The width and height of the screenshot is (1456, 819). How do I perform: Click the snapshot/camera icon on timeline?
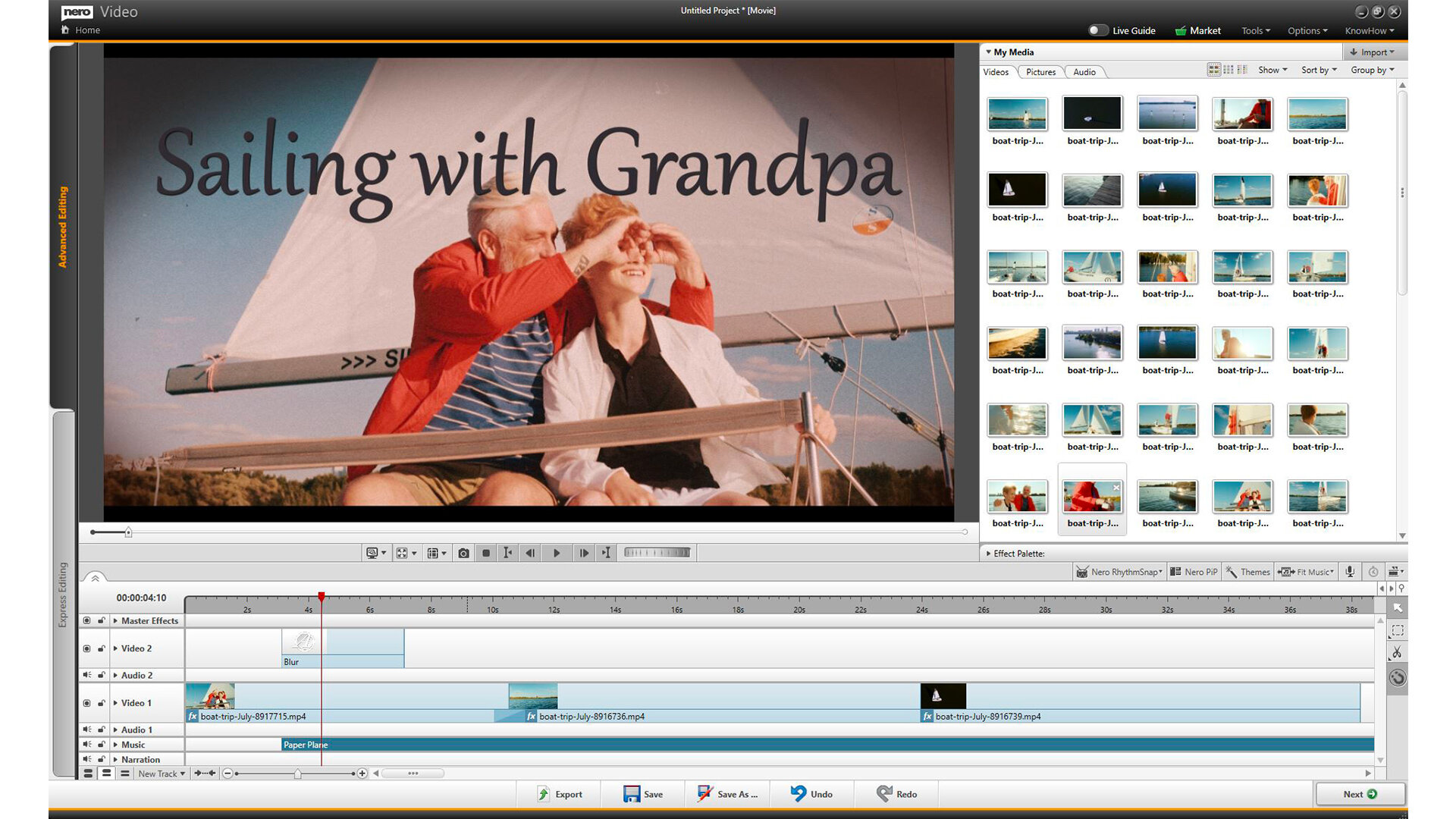(463, 552)
